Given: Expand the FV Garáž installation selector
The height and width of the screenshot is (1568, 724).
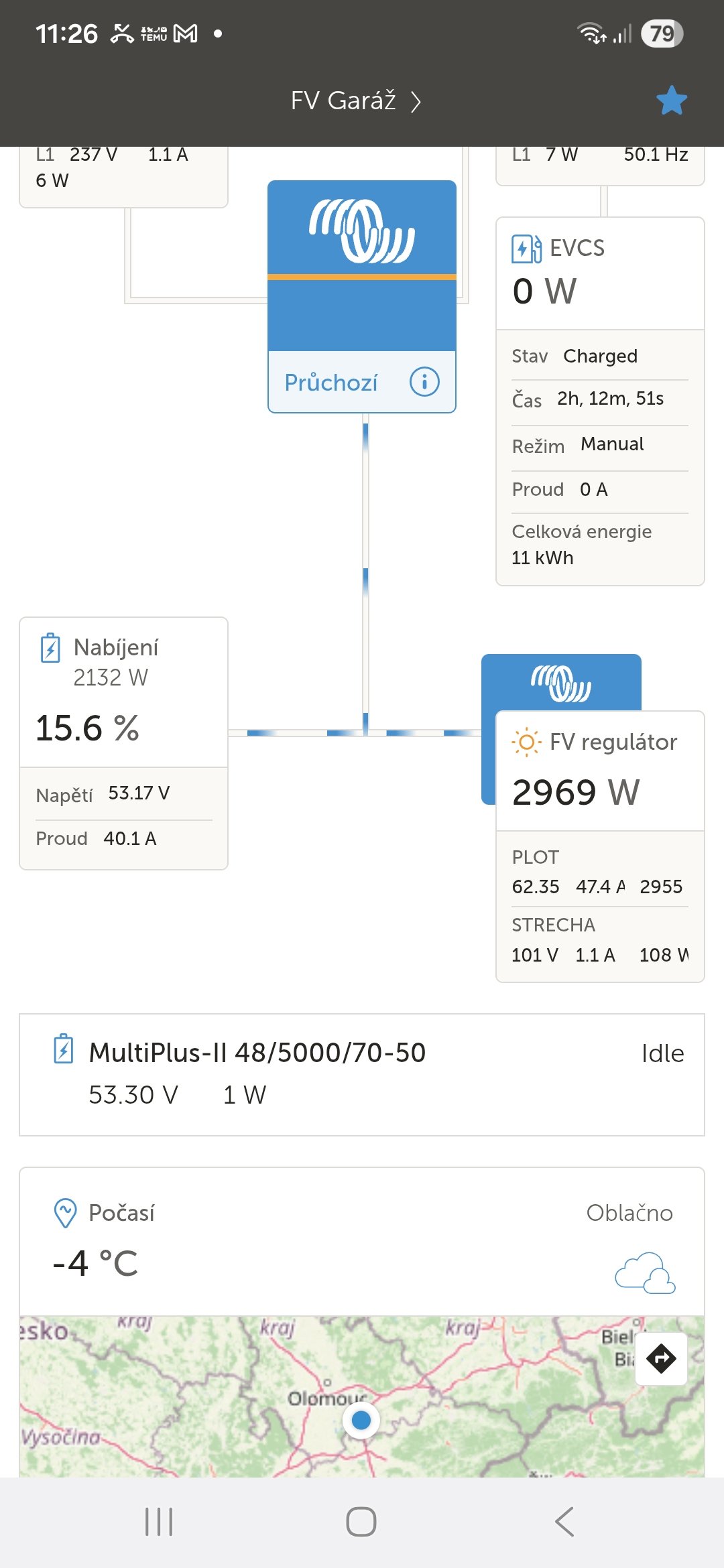Looking at the screenshot, I should [x=356, y=101].
